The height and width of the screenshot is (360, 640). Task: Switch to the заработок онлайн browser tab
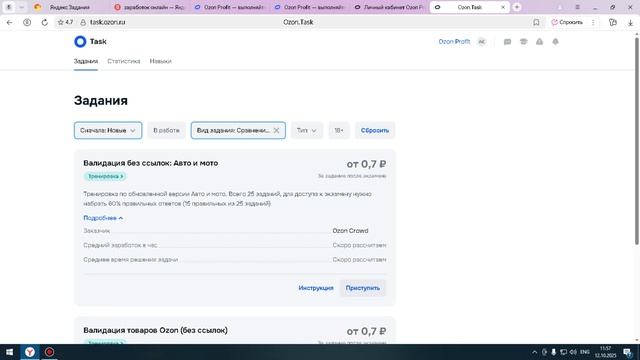click(x=149, y=7)
